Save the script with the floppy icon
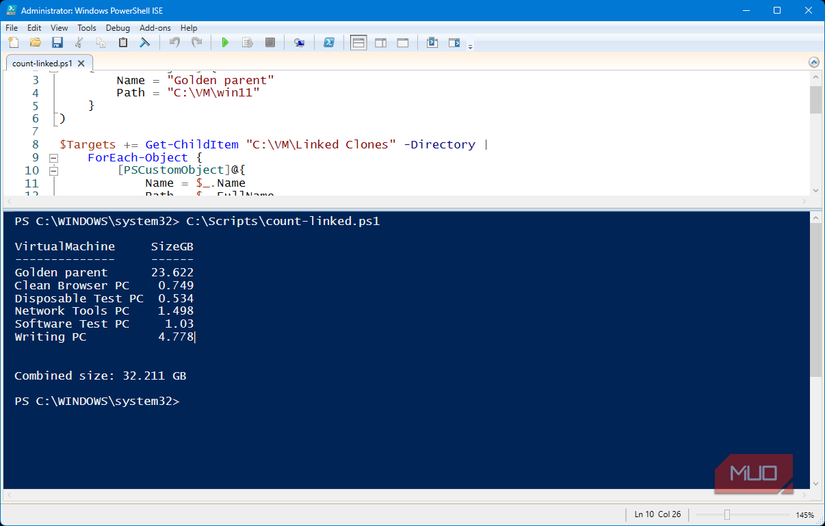This screenshot has width=825, height=526. [x=57, y=43]
